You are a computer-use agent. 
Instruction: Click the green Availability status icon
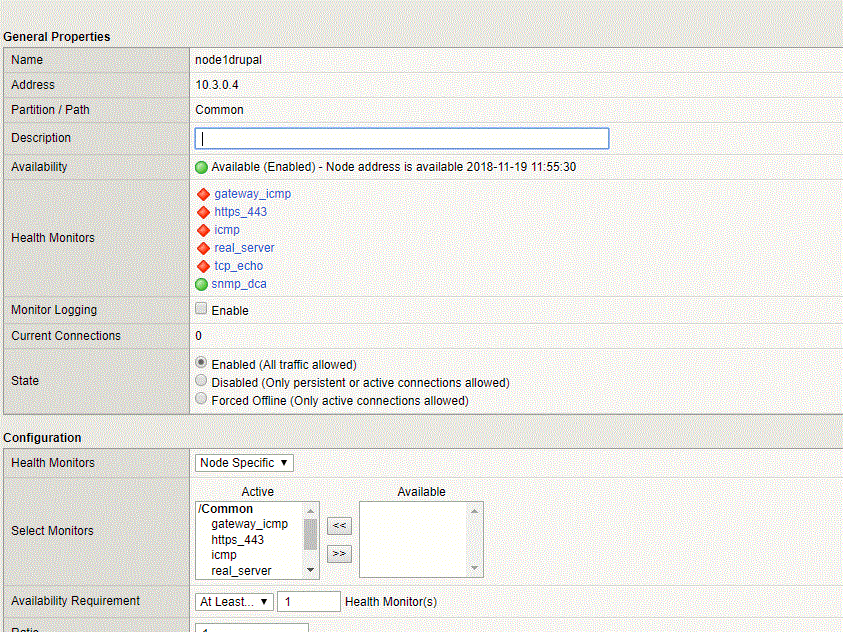tap(202, 167)
